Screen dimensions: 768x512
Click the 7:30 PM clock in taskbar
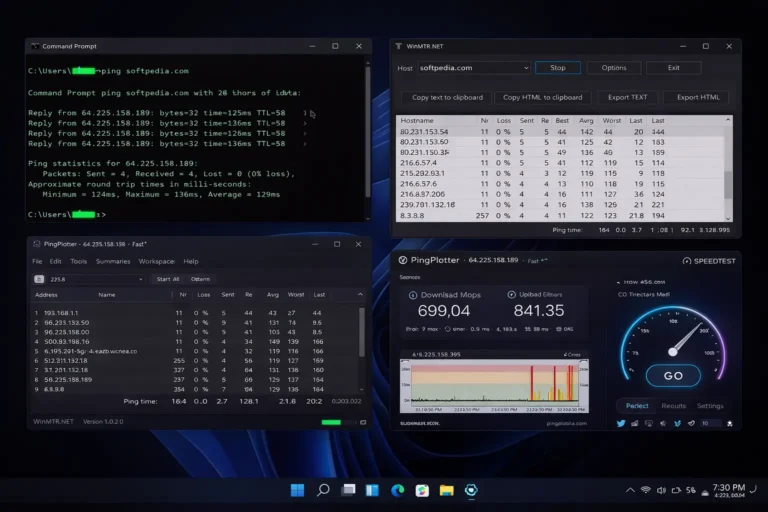(728, 488)
